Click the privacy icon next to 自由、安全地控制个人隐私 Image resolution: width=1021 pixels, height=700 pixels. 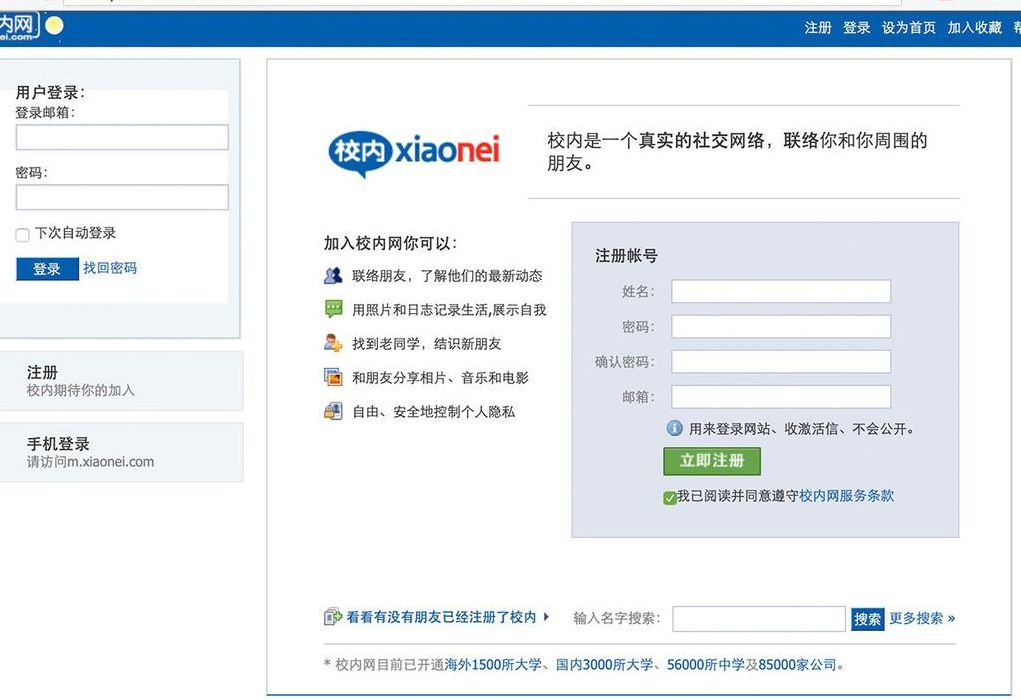pos(333,410)
